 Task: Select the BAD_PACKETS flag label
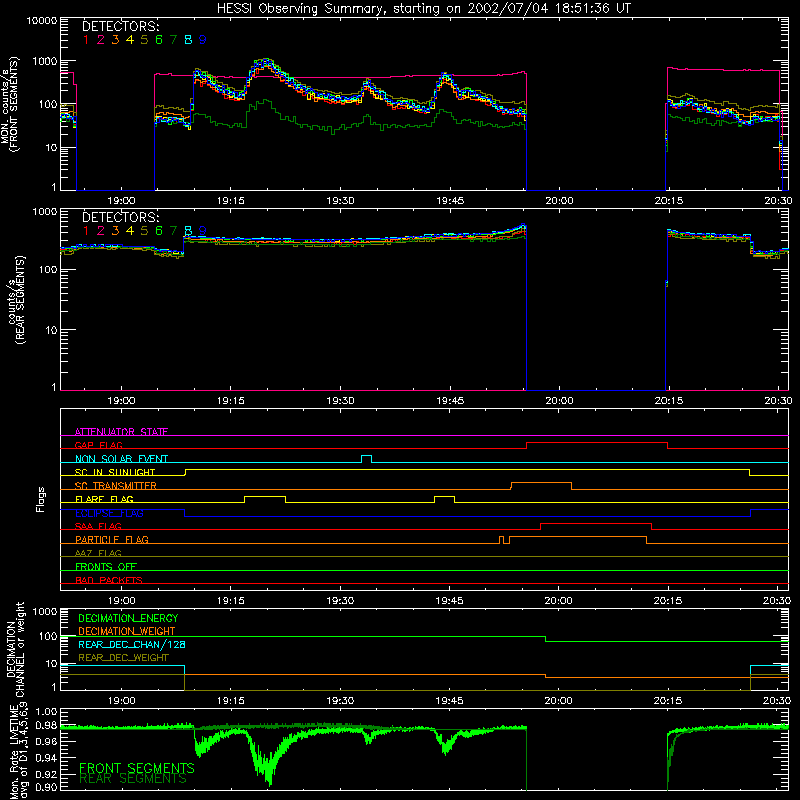point(109,580)
